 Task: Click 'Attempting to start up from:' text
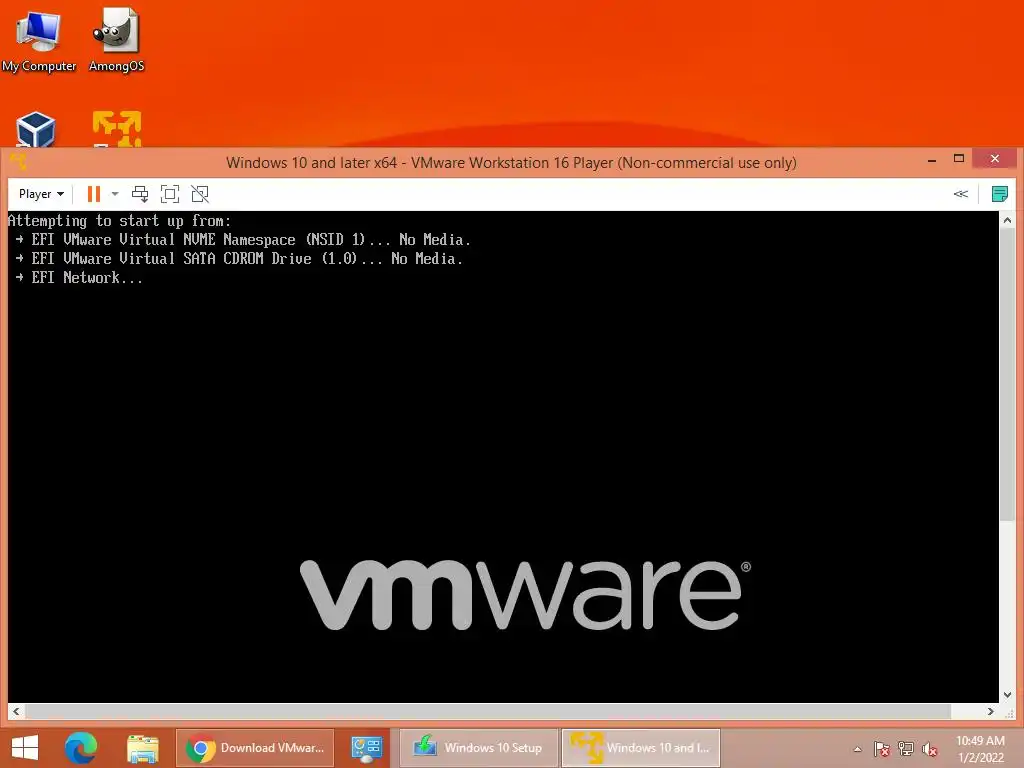120,221
